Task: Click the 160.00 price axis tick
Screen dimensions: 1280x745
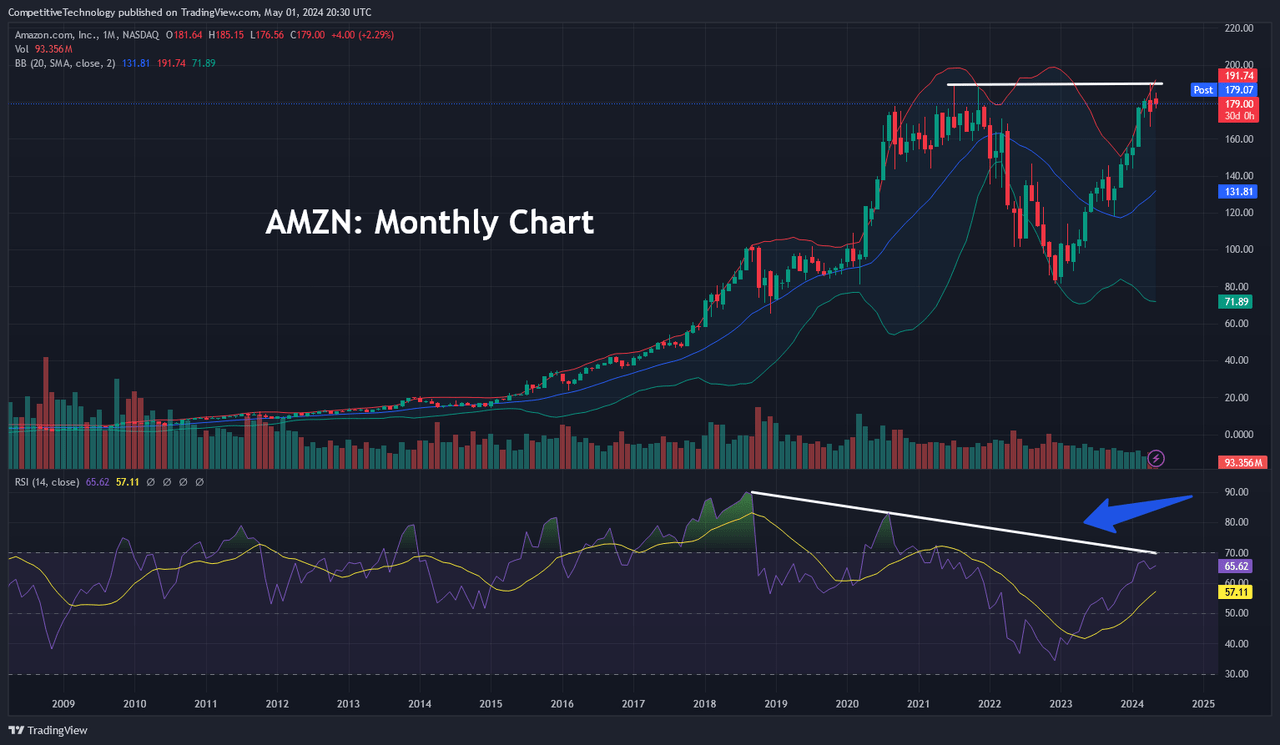Action: tap(1238, 139)
